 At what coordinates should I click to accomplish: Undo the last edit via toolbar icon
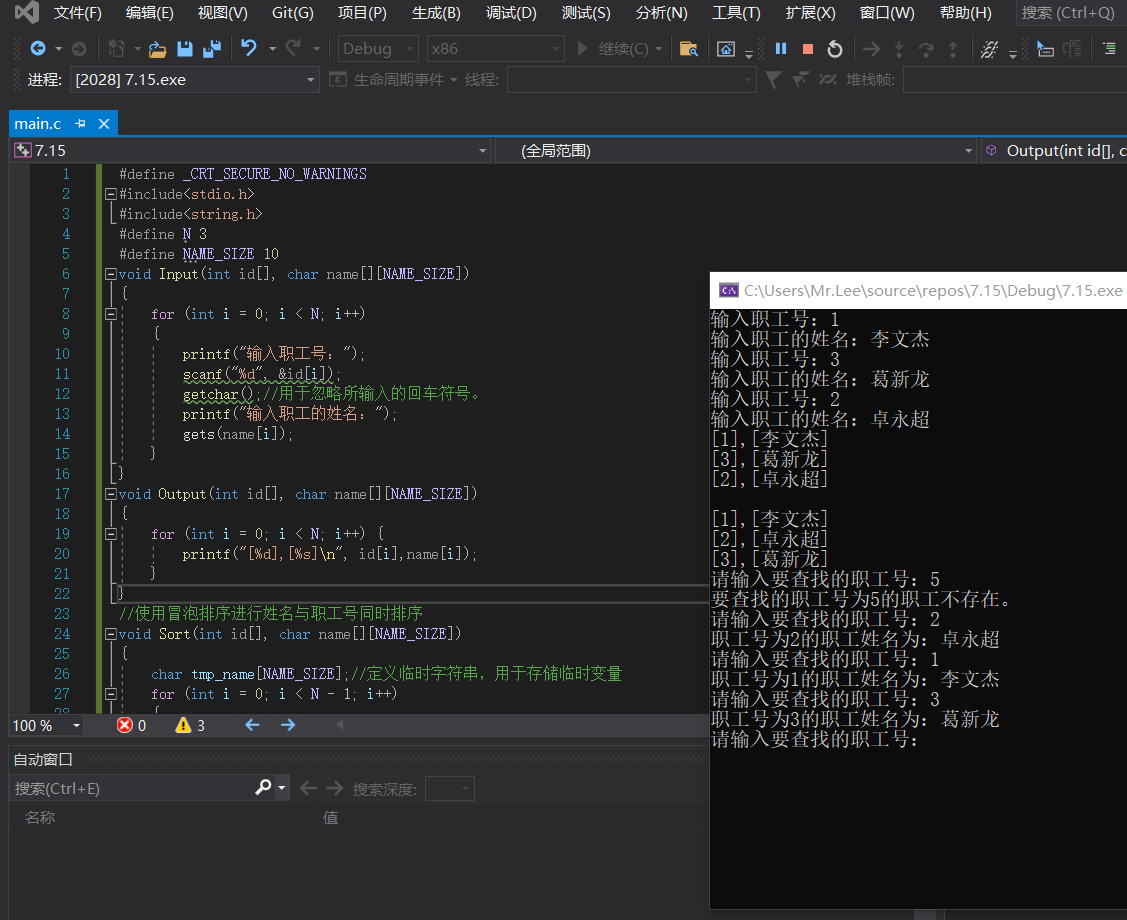[249, 48]
